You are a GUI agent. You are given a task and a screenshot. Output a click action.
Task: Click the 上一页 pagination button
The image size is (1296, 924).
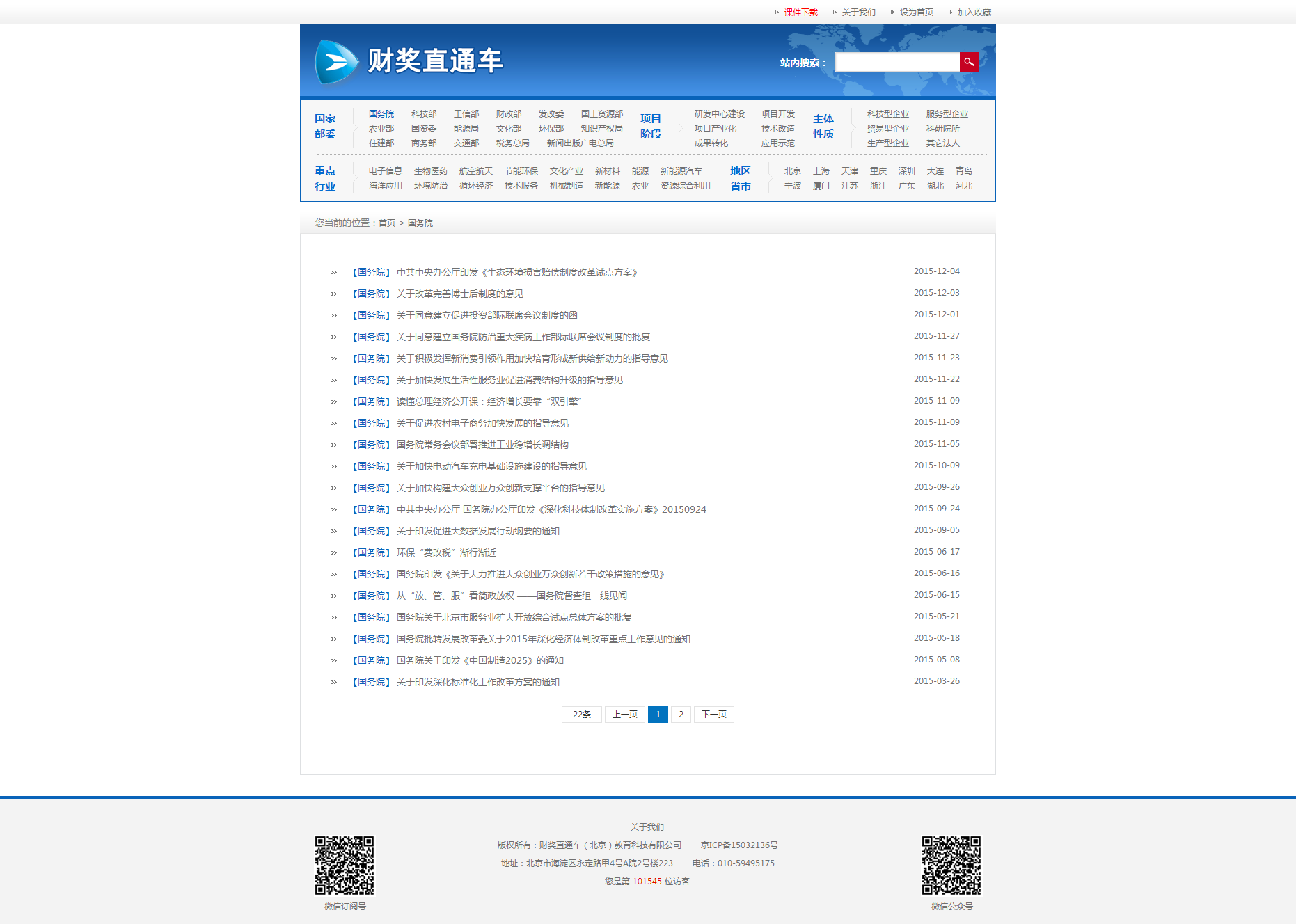click(624, 715)
